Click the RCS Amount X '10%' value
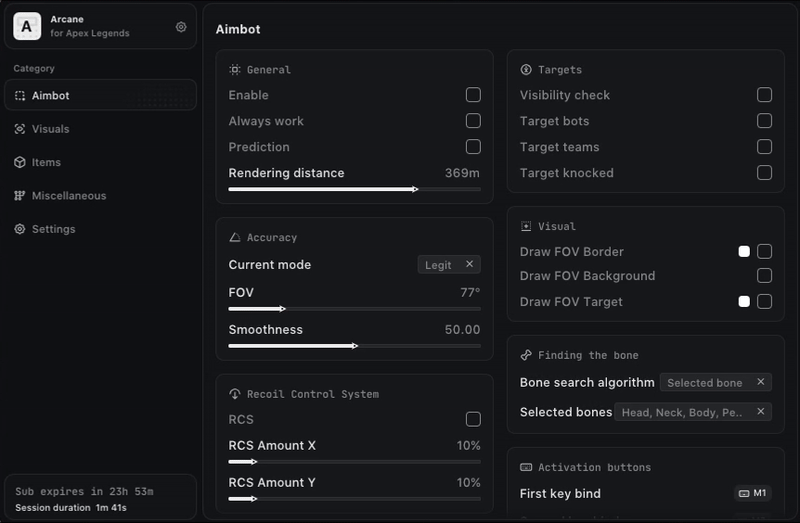The image size is (800, 523). 468,445
